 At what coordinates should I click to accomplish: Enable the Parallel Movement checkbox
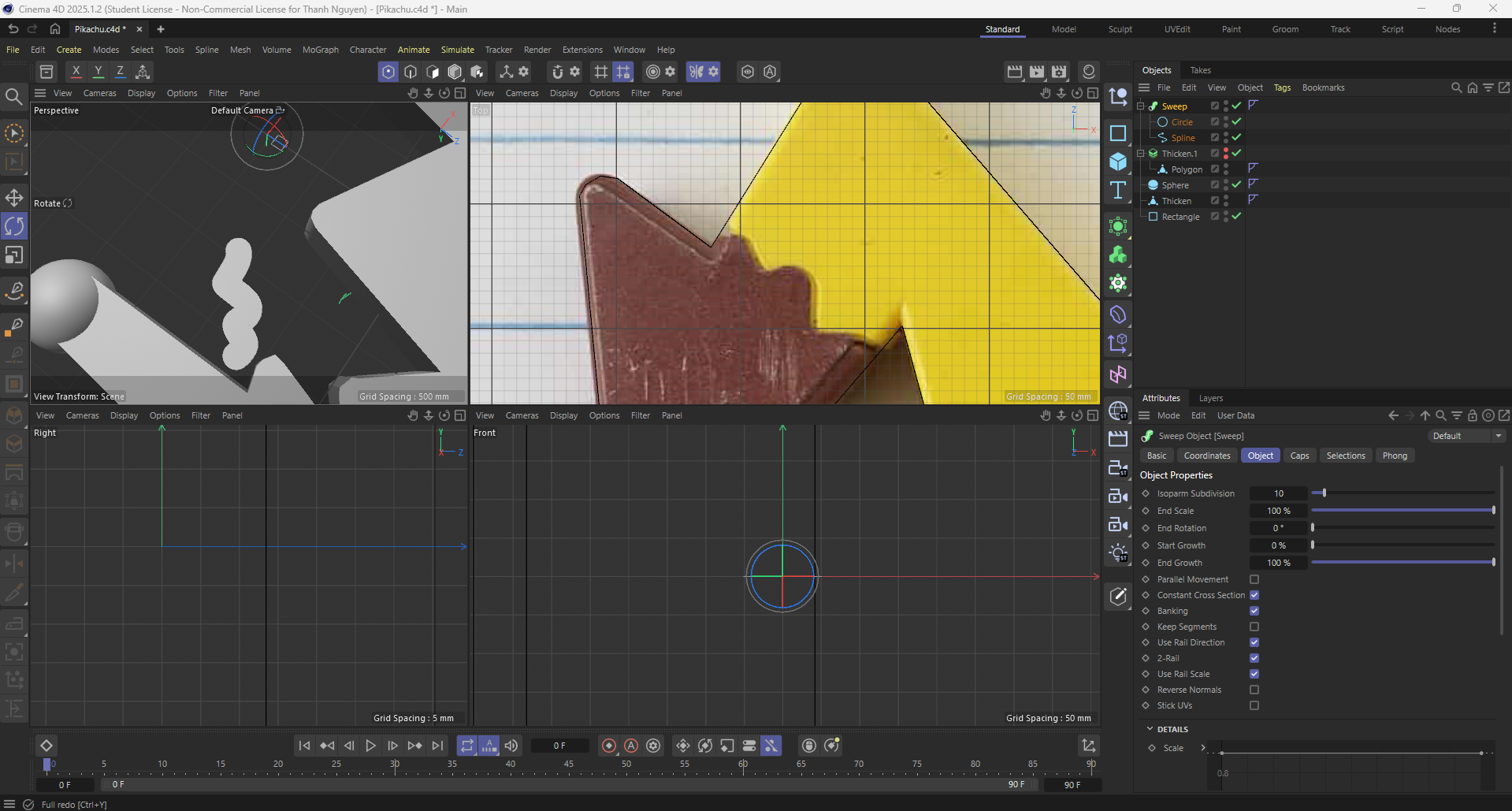coord(1254,579)
